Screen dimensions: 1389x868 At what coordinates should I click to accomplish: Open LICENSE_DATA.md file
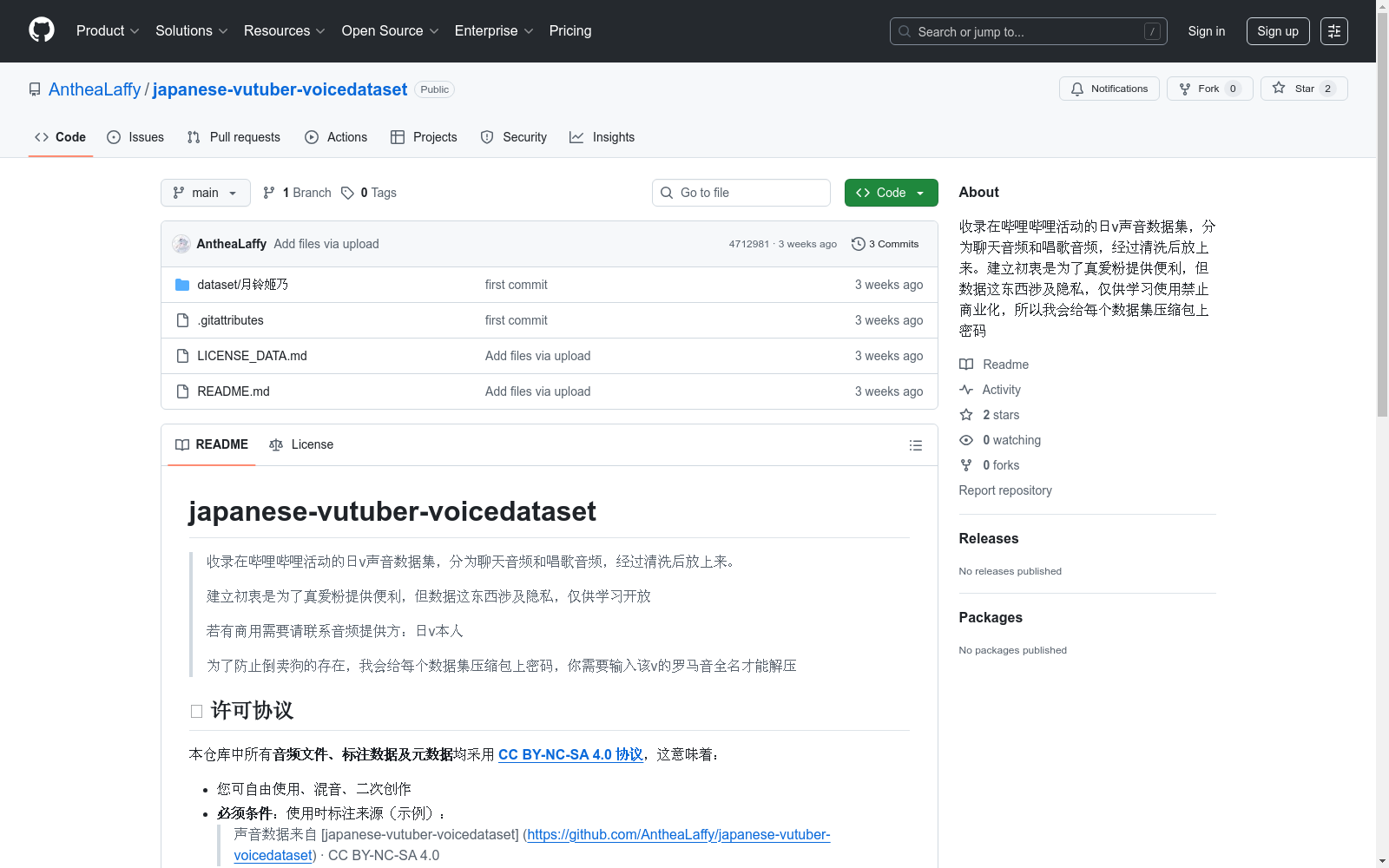[252, 356]
